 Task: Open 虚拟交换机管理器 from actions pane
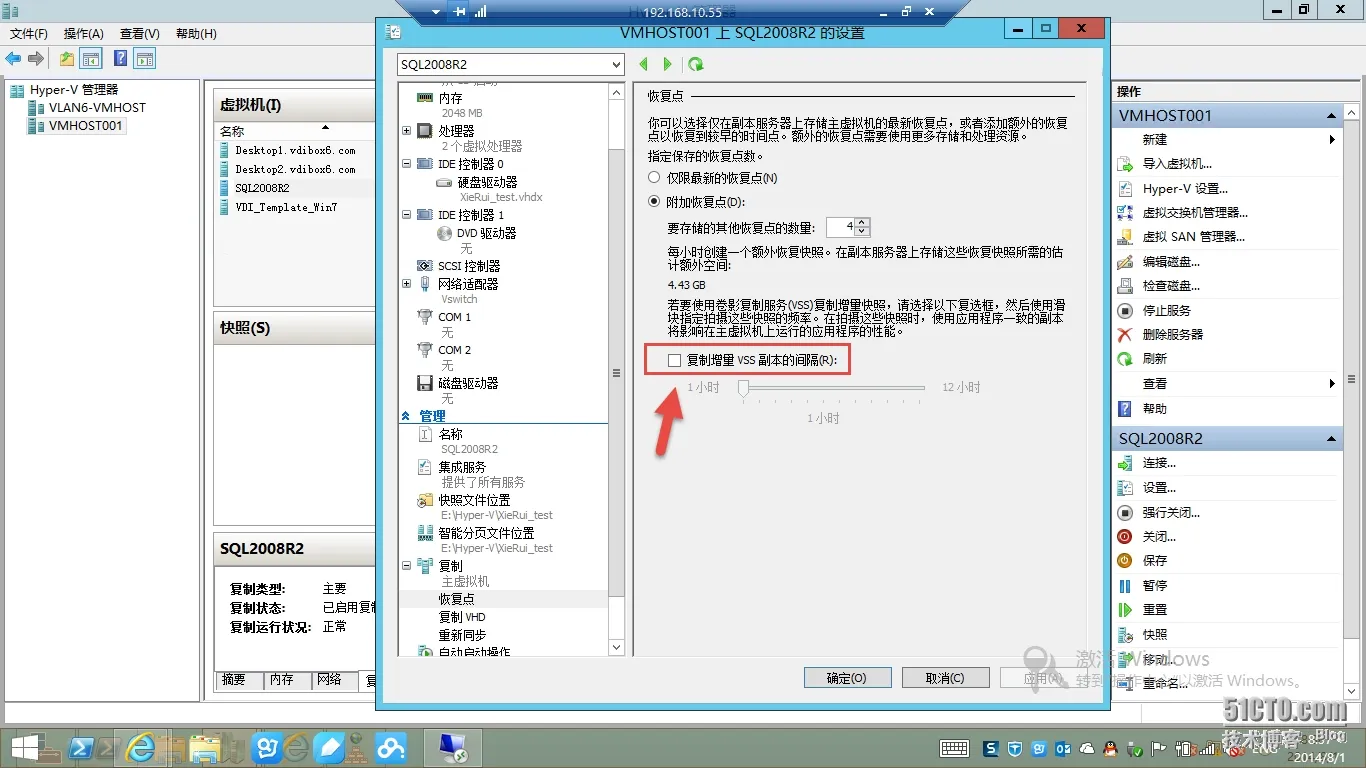1195,212
